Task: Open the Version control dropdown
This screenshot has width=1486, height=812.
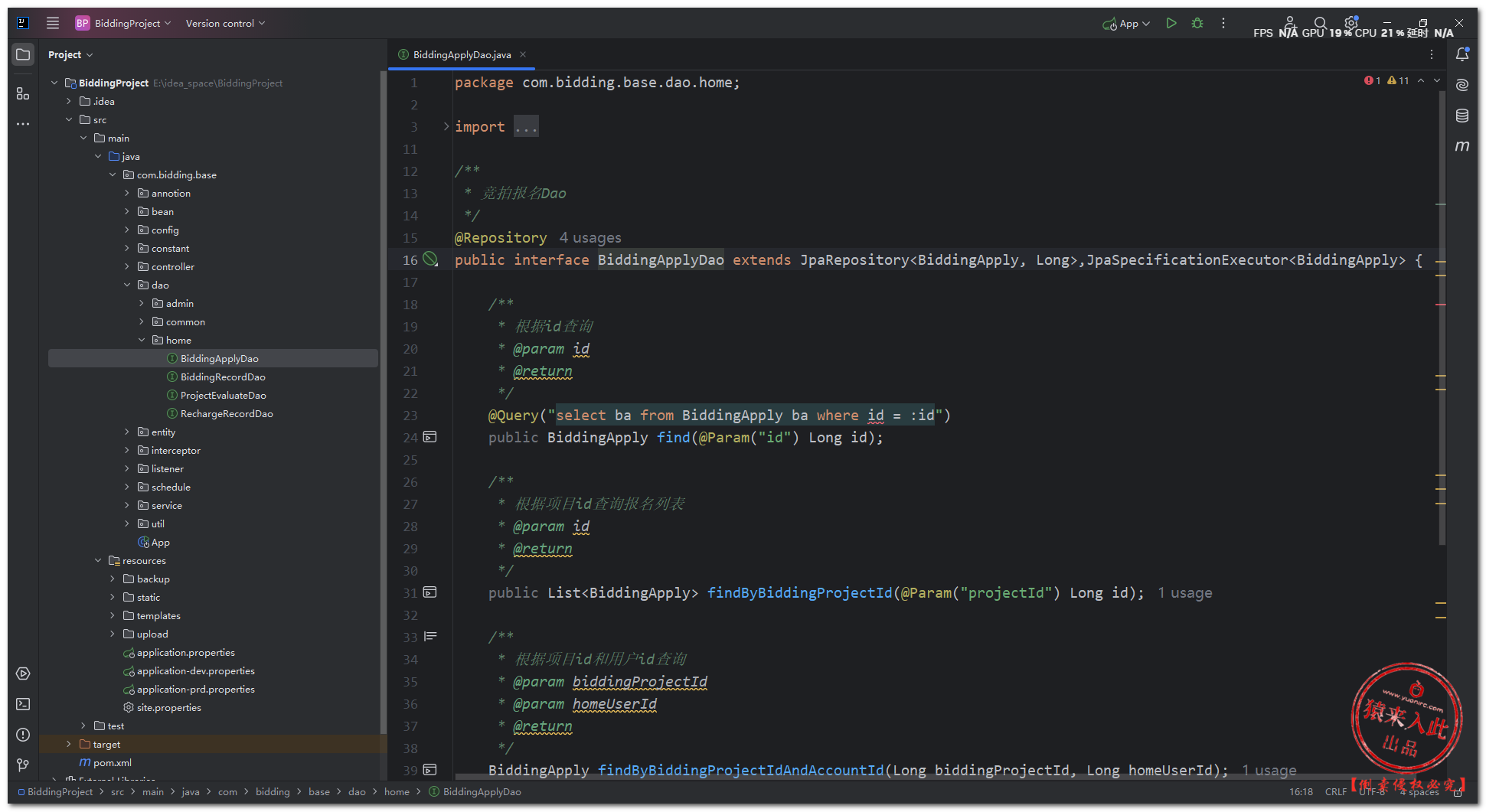Action: click(x=225, y=23)
